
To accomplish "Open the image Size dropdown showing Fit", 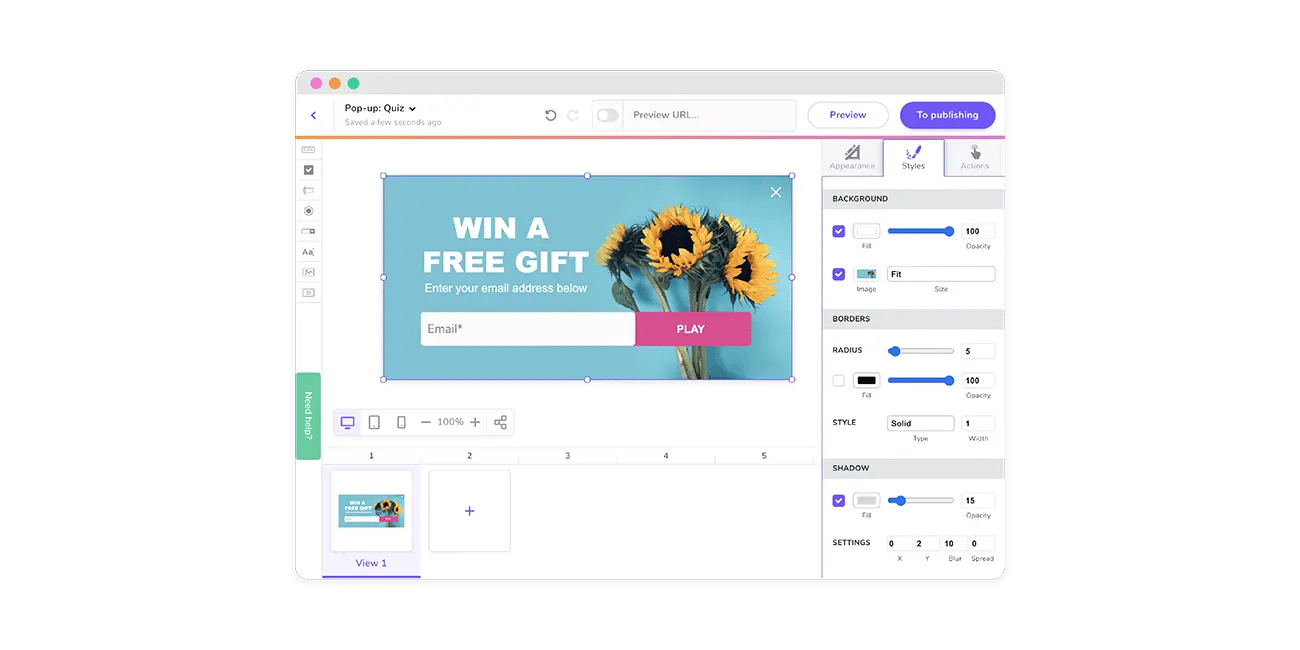I will [940, 273].
